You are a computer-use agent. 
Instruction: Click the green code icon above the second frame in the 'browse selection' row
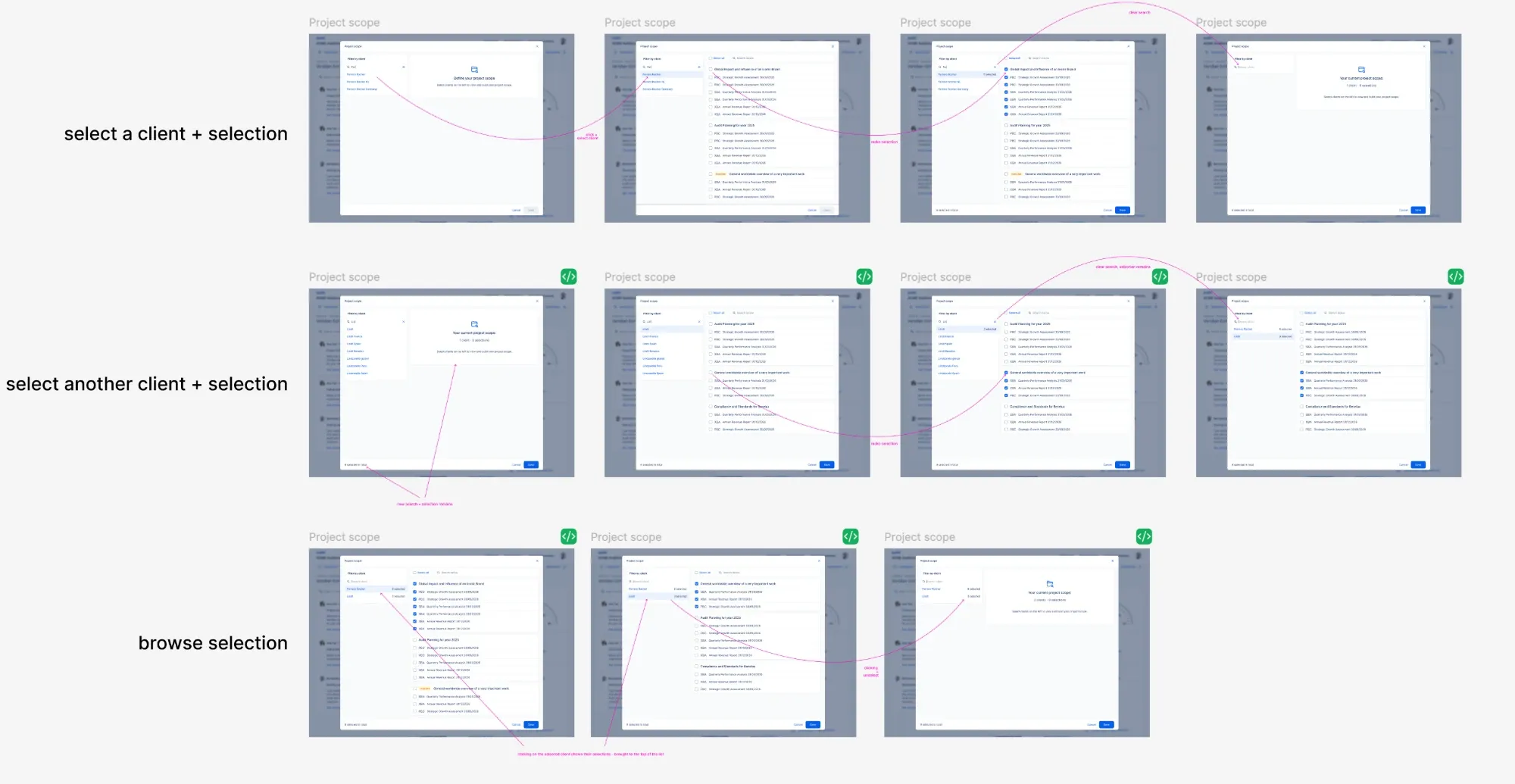click(851, 536)
